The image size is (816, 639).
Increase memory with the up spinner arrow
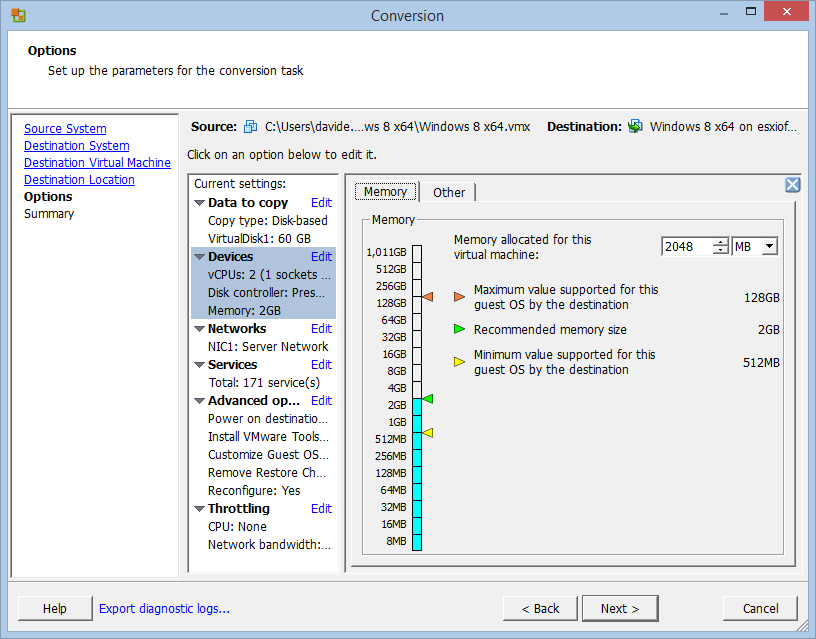coord(721,242)
